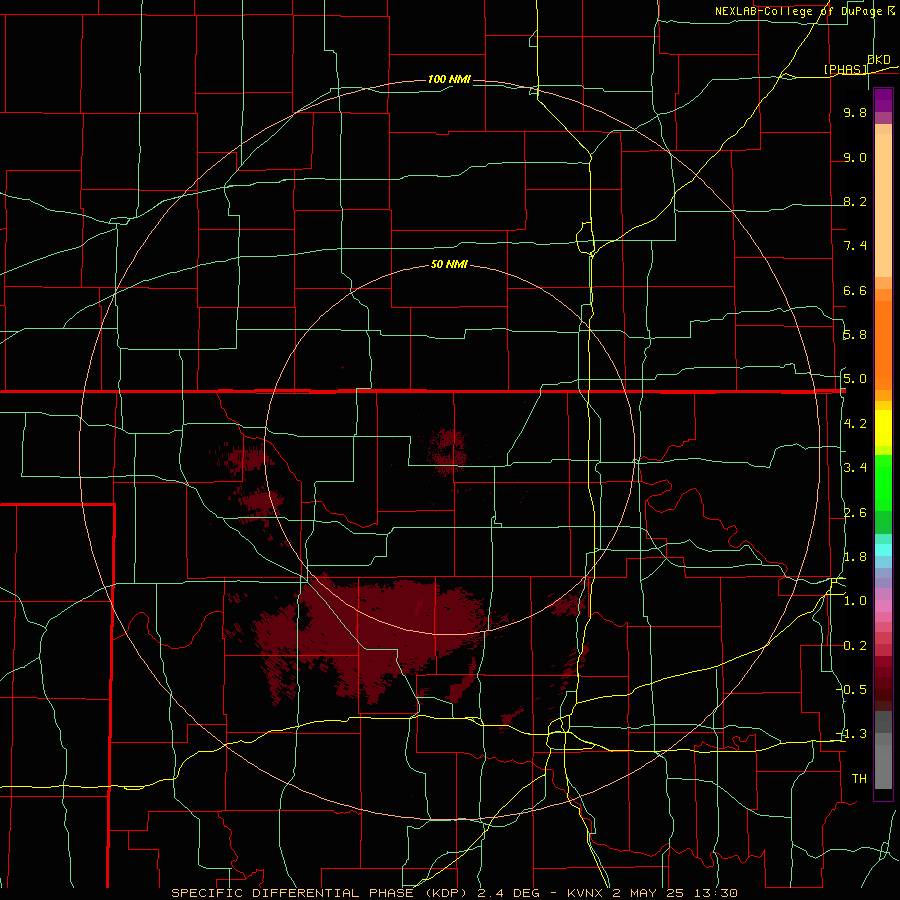Select the 2.6 value on the scale
The image size is (900, 900).
[x=855, y=513]
